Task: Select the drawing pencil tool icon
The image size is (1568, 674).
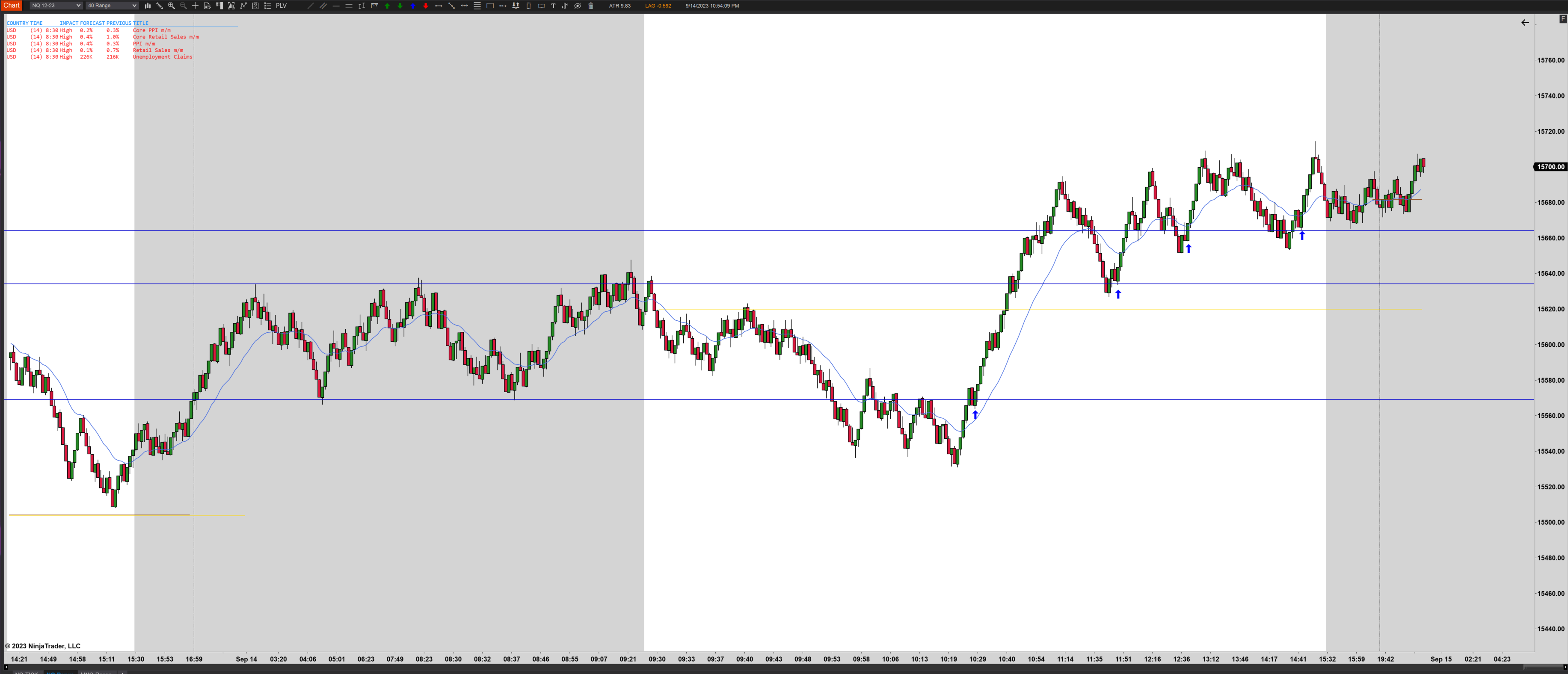Action: click(x=160, y=6)
